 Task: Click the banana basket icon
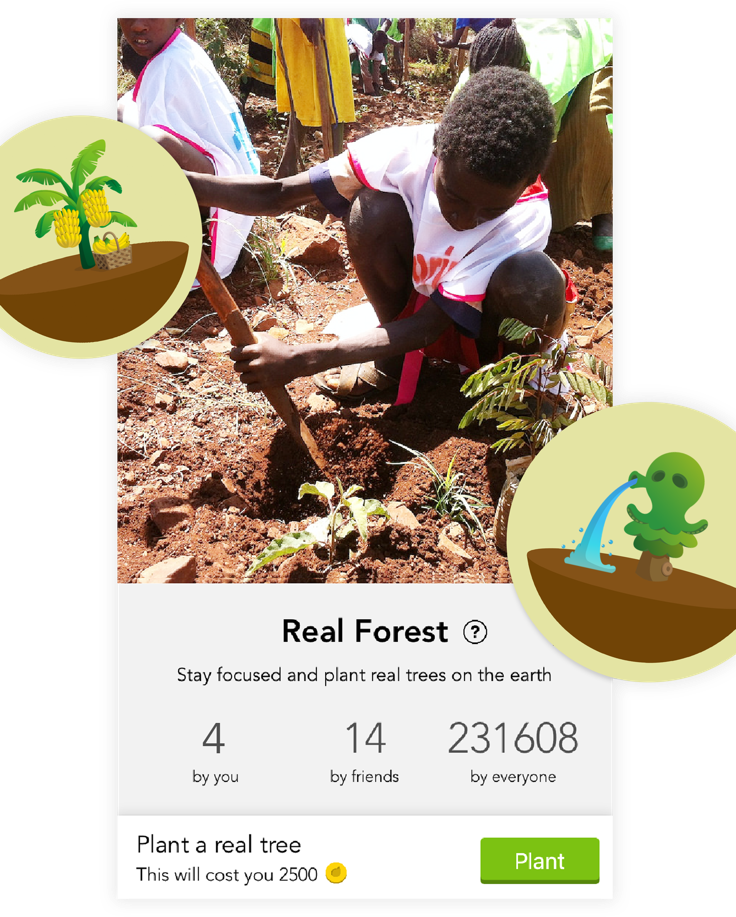(112, 250)
